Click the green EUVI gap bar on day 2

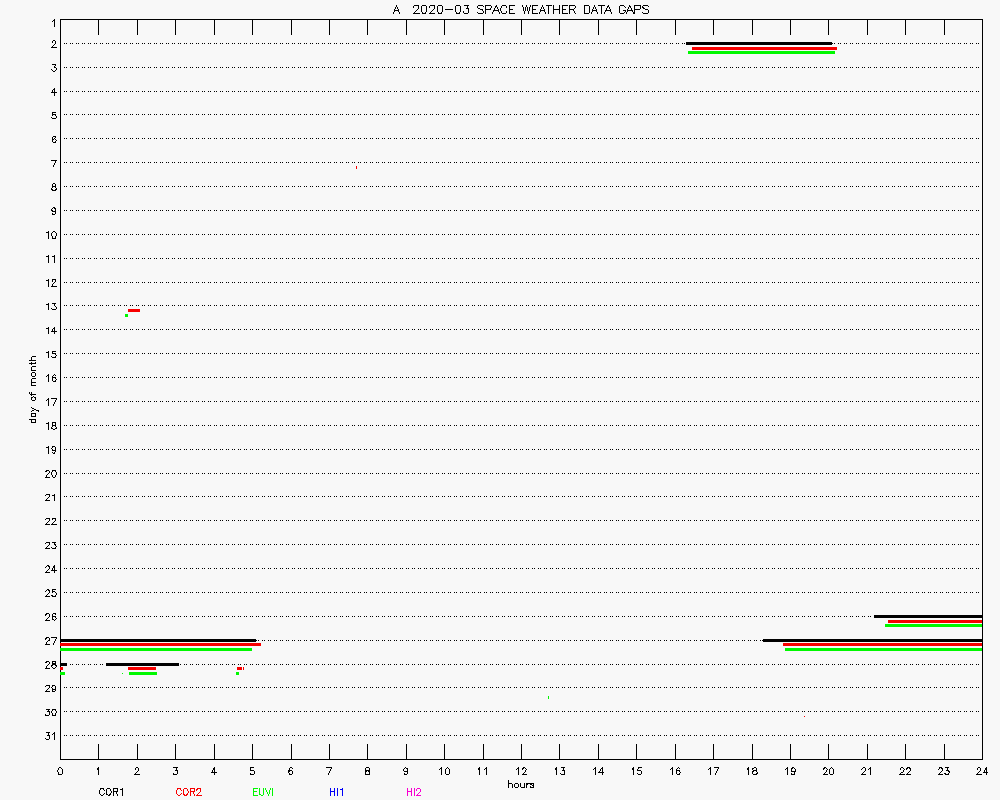point(761,52)
